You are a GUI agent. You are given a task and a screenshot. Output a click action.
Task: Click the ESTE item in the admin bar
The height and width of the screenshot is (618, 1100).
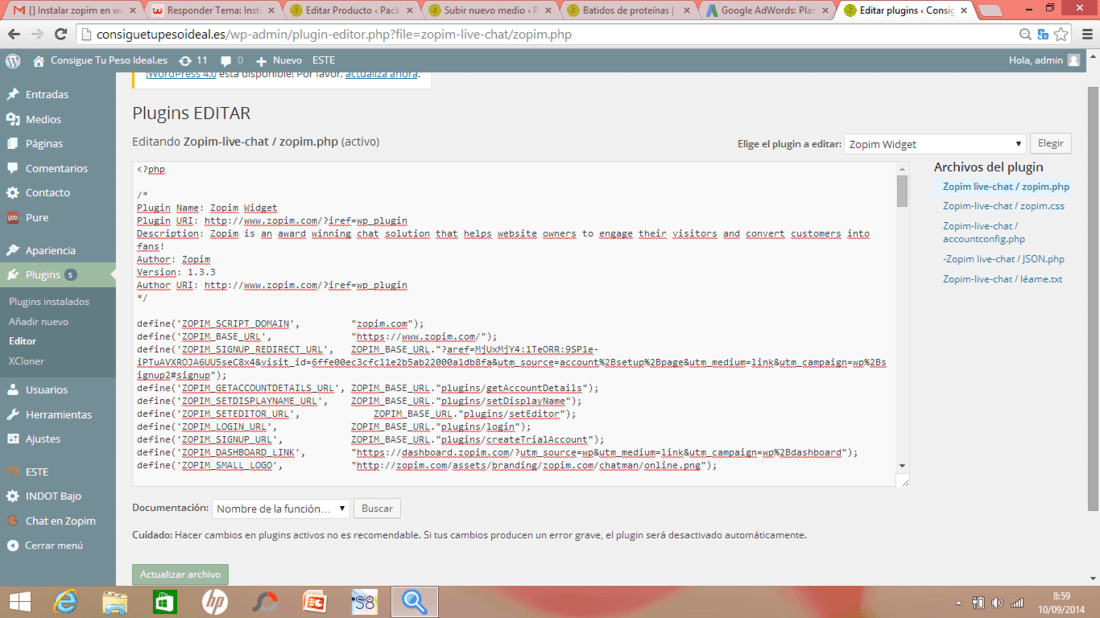[x=323, y=60]
